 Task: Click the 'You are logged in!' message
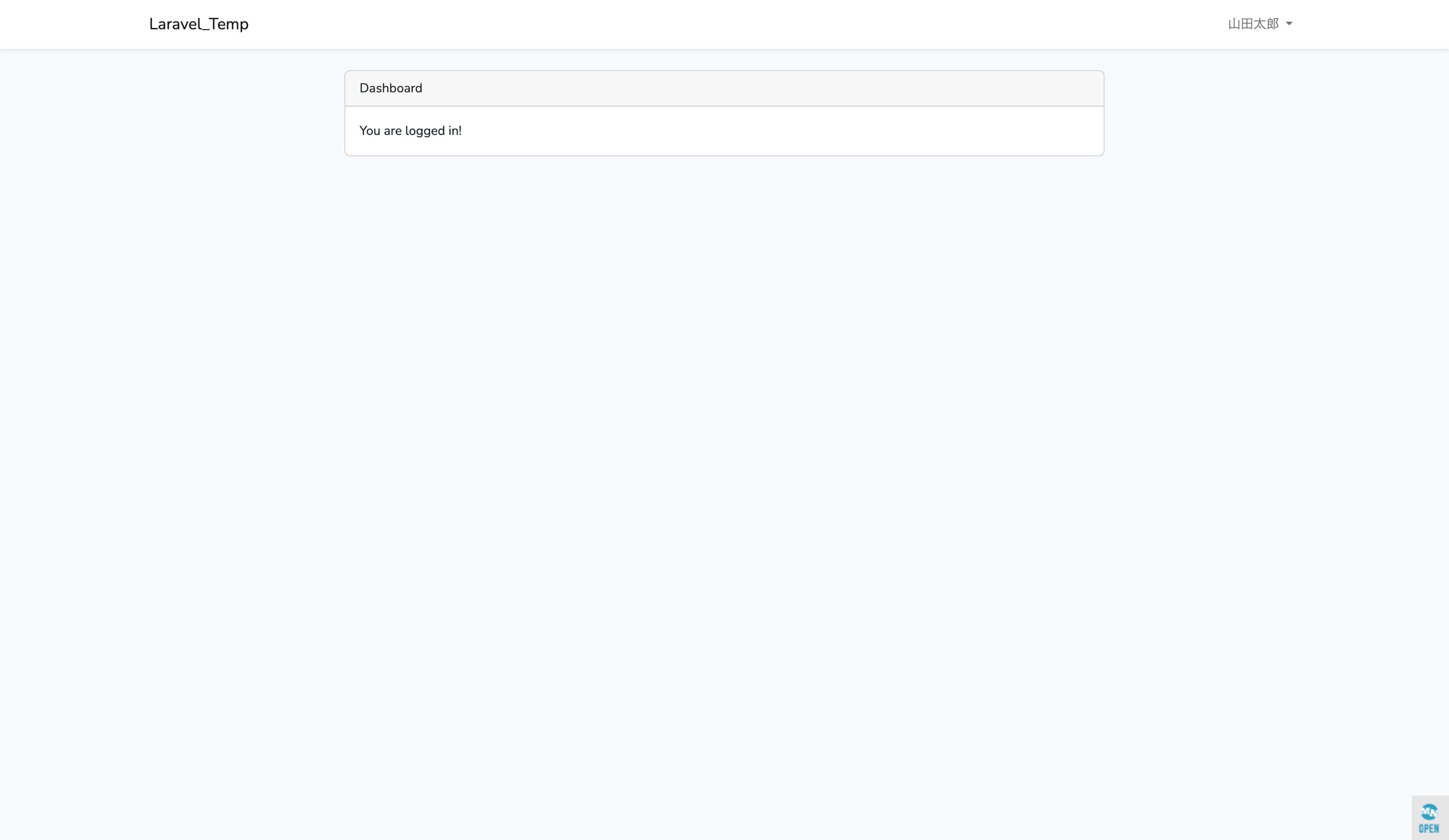click(x=410, y=131)
